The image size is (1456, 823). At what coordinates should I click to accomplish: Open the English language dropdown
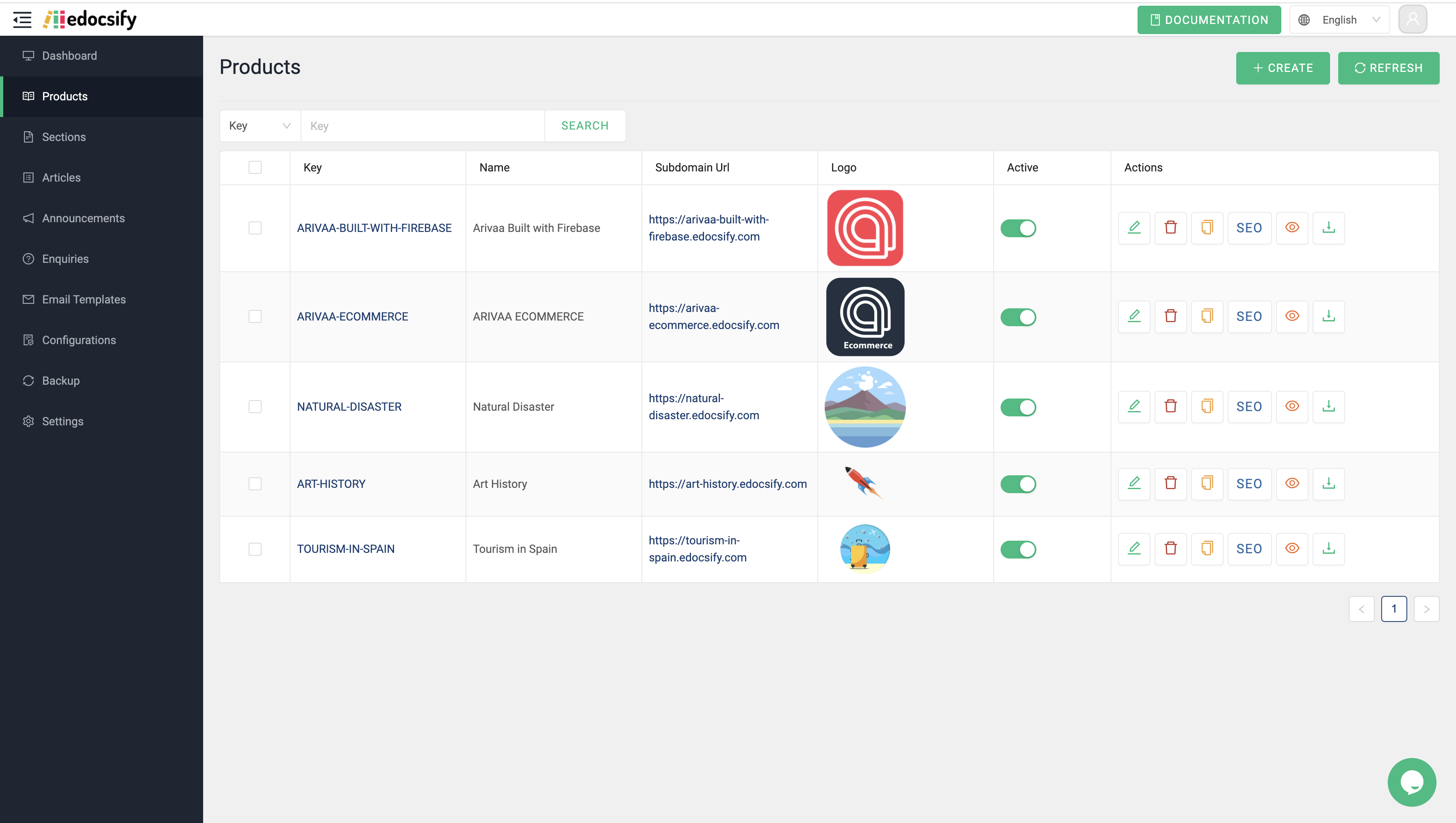[1339, 20]
